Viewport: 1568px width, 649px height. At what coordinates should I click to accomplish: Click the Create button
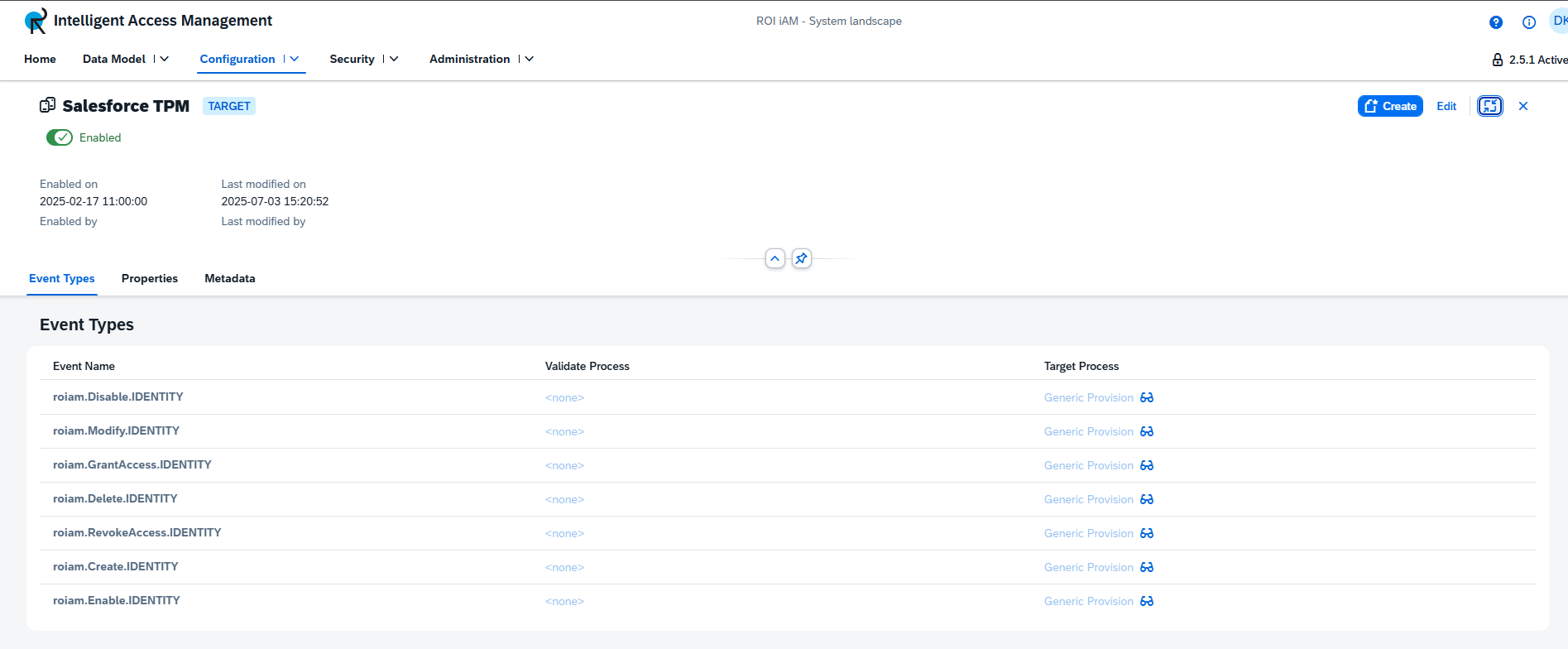click(1390, 106)
